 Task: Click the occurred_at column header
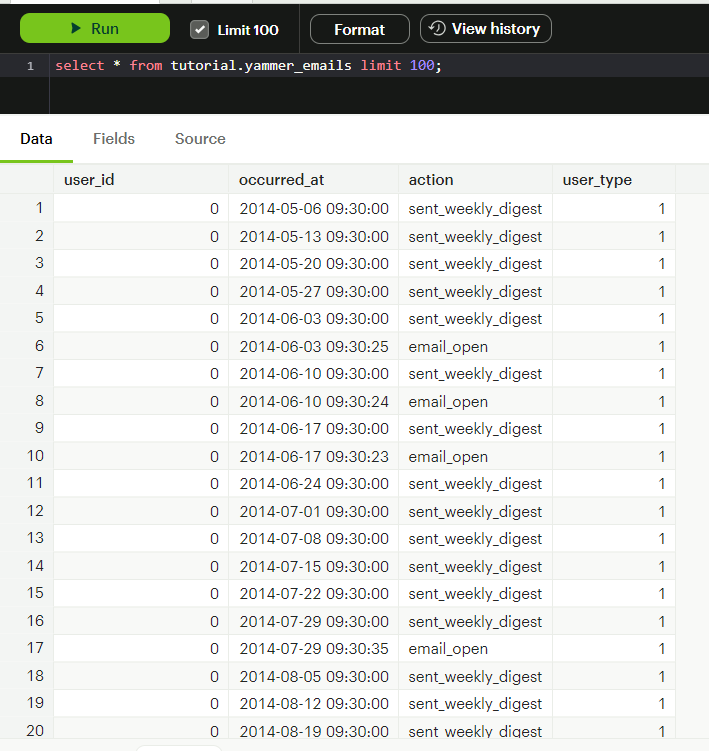(x=314, y=180)
